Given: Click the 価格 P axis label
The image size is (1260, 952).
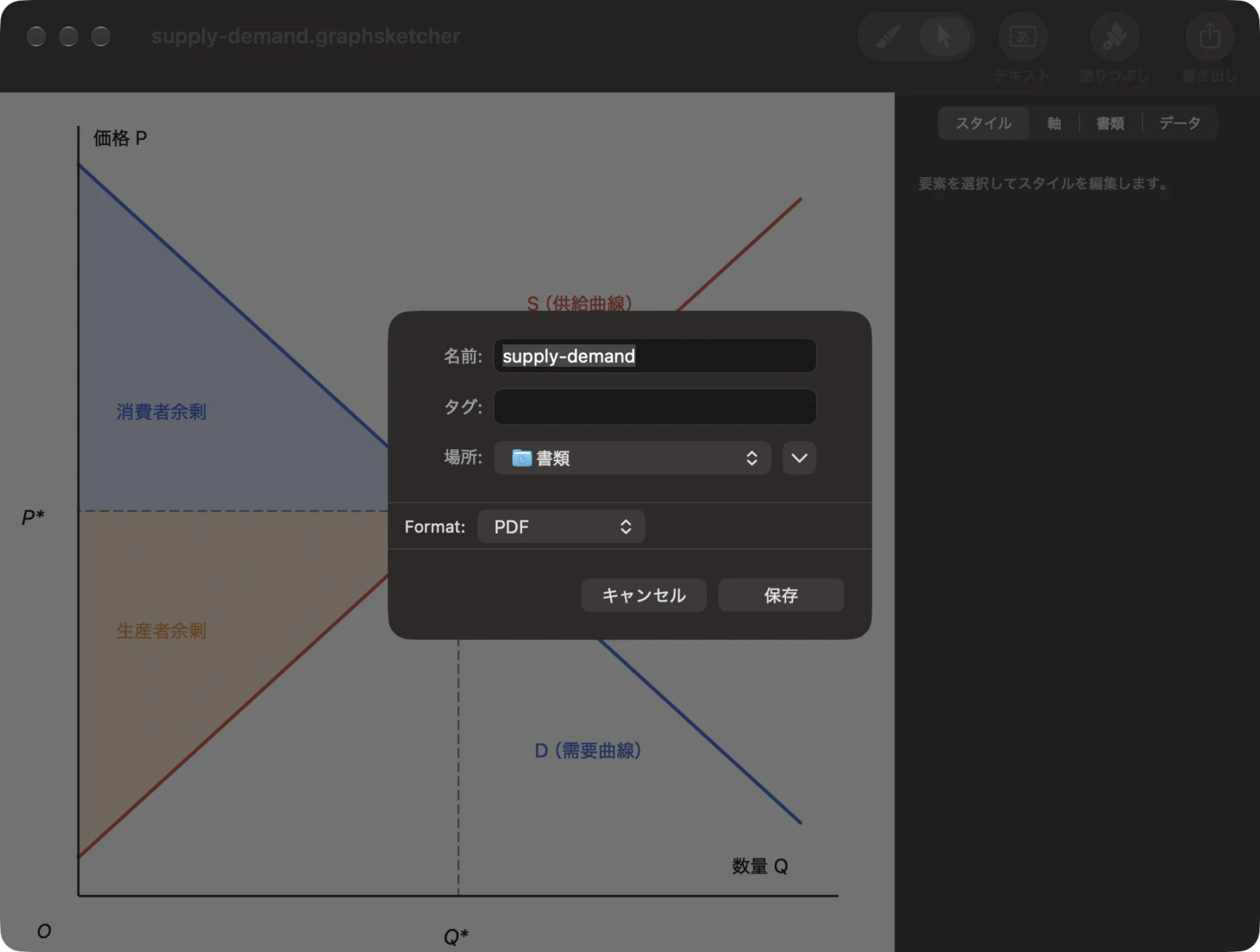Looking at the screenshot, I should click(x=120, y=138).
